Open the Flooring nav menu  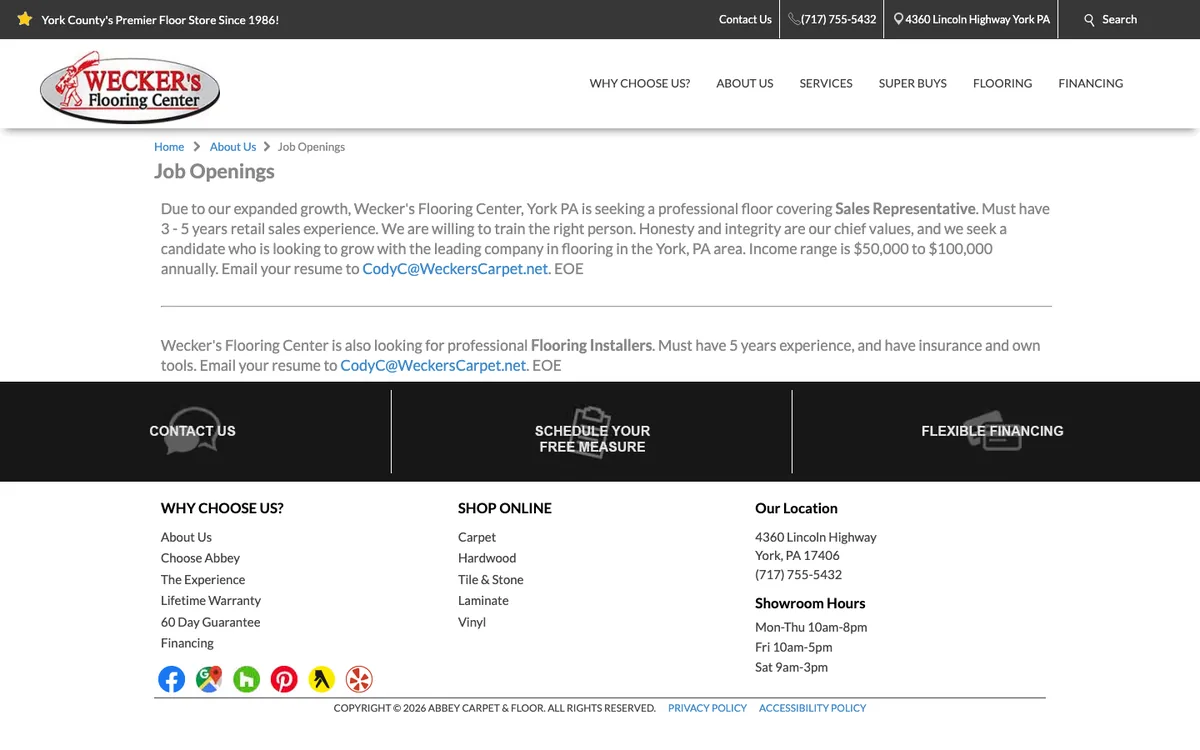pyautogui.click(x=1002, y=83)
